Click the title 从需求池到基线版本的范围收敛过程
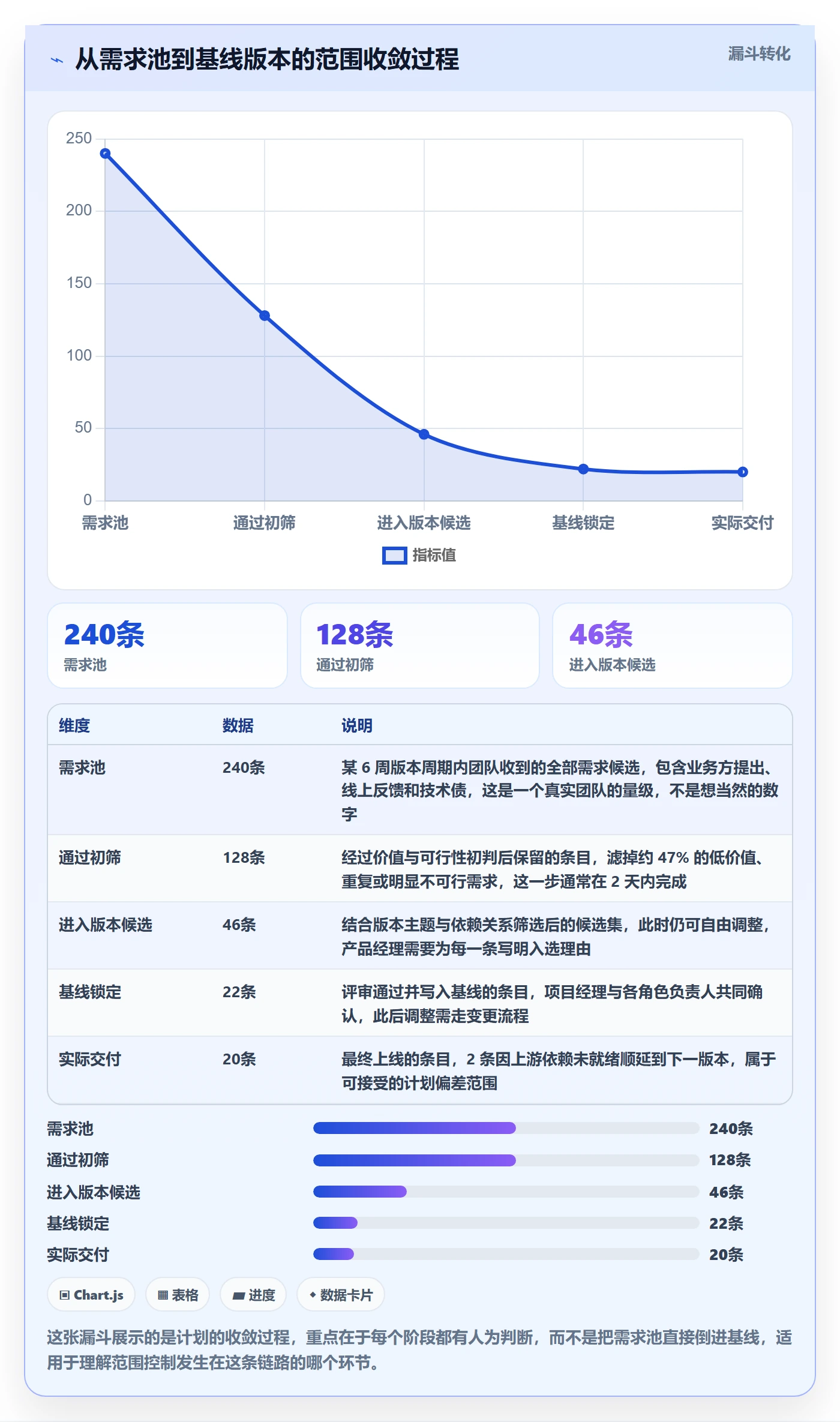Screen dimensions: 840x1422 267,59
